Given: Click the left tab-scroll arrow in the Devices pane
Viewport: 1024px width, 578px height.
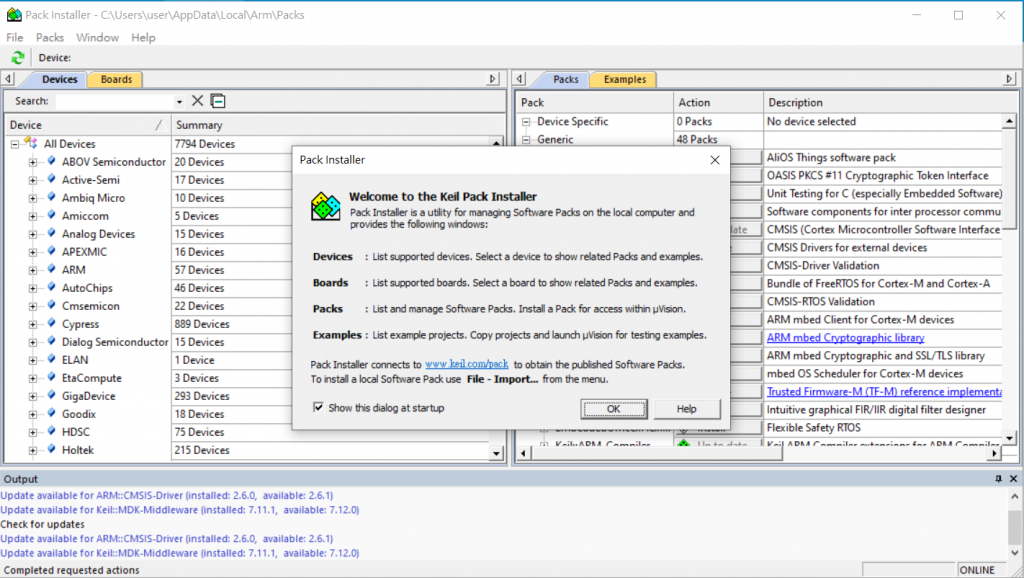Looking at the screenshot, I should coord(8,79).
